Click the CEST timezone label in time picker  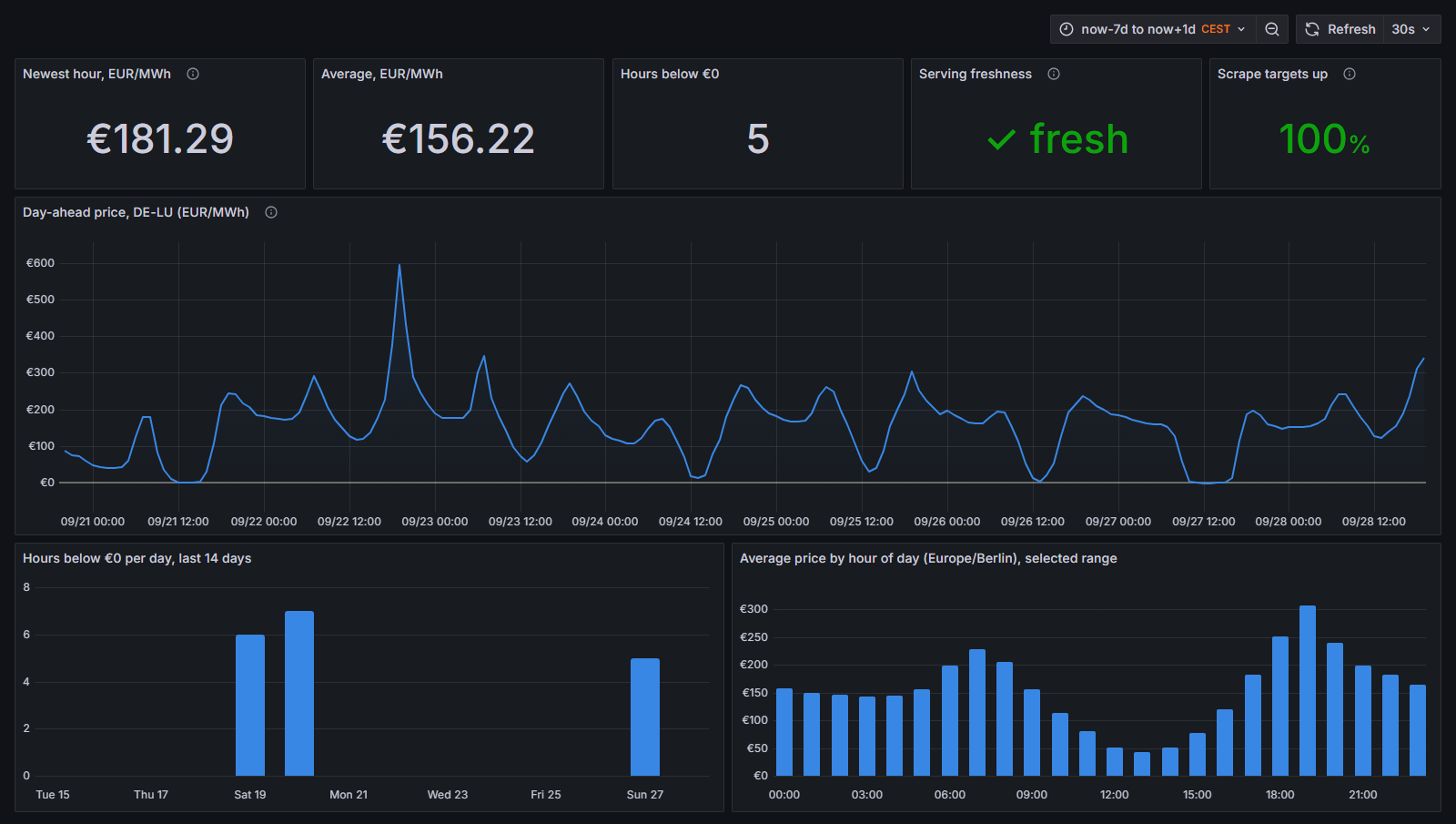click(x=1216, y=29)
